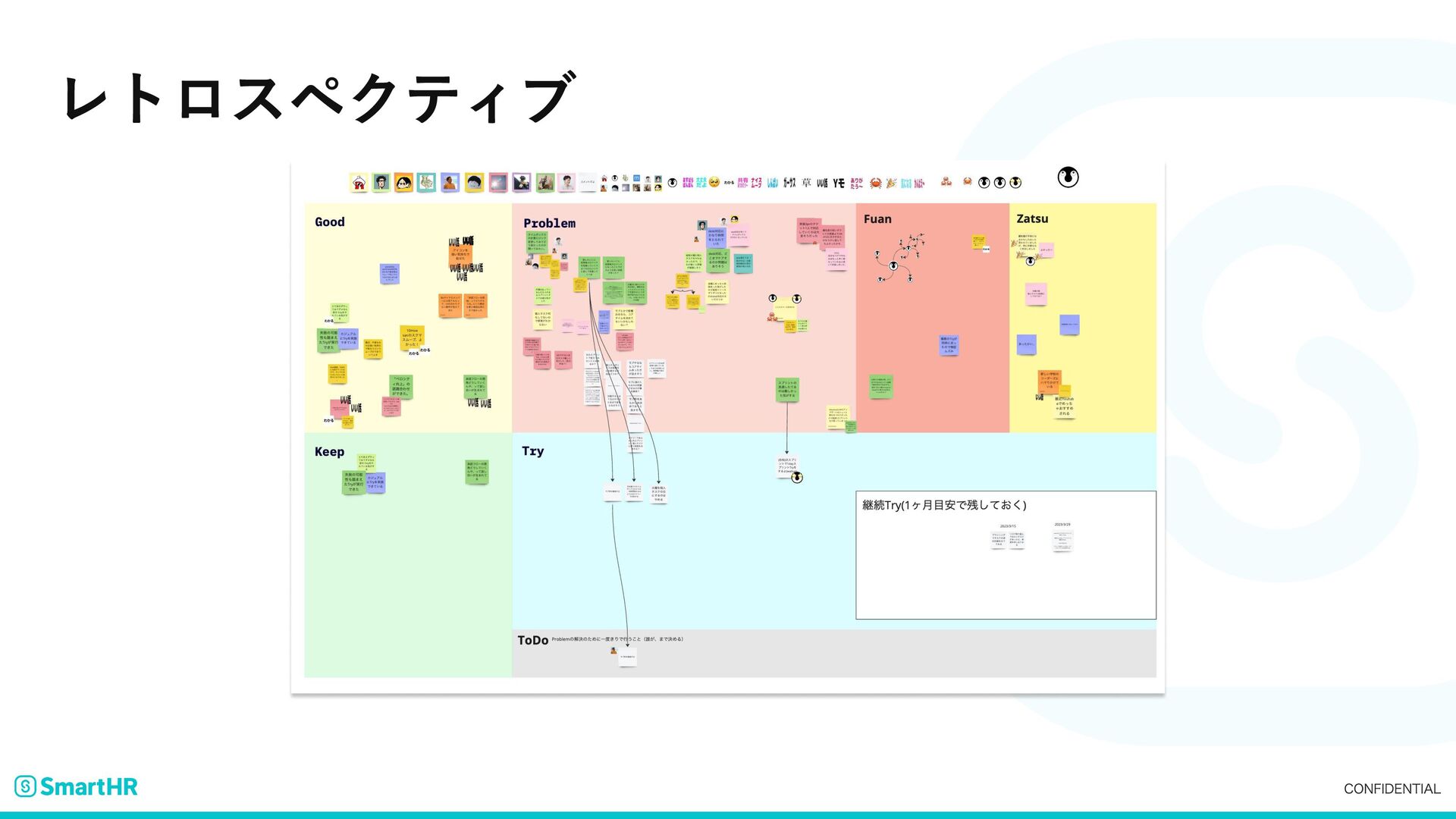Click the SmartHR logo
Image resolution: width=1456 pixels, height=819 pixels.
(x=76, y=786)
